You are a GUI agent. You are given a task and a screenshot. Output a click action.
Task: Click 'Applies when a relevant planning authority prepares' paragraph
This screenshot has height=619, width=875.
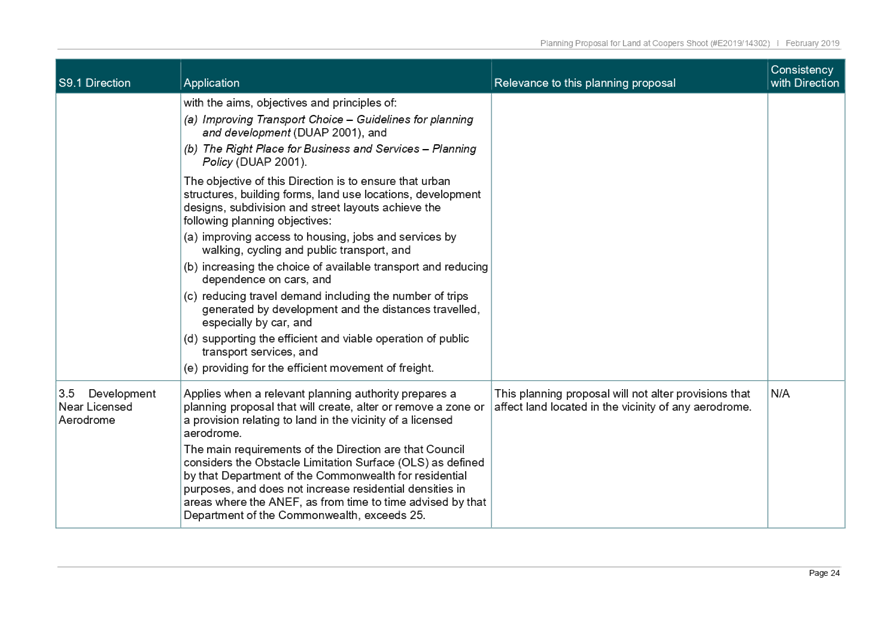point(334,413)
